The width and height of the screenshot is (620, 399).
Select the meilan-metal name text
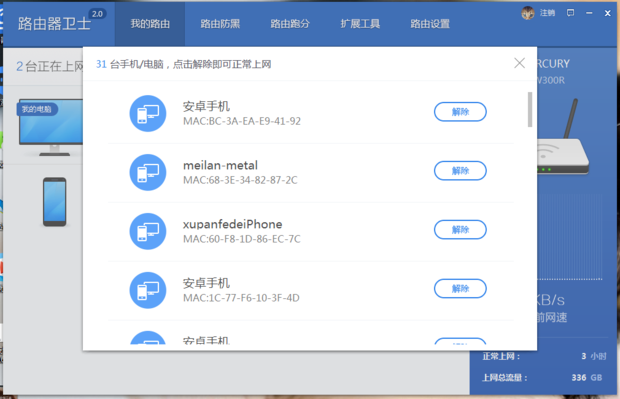pyautogui.click(x=220, y=165)
